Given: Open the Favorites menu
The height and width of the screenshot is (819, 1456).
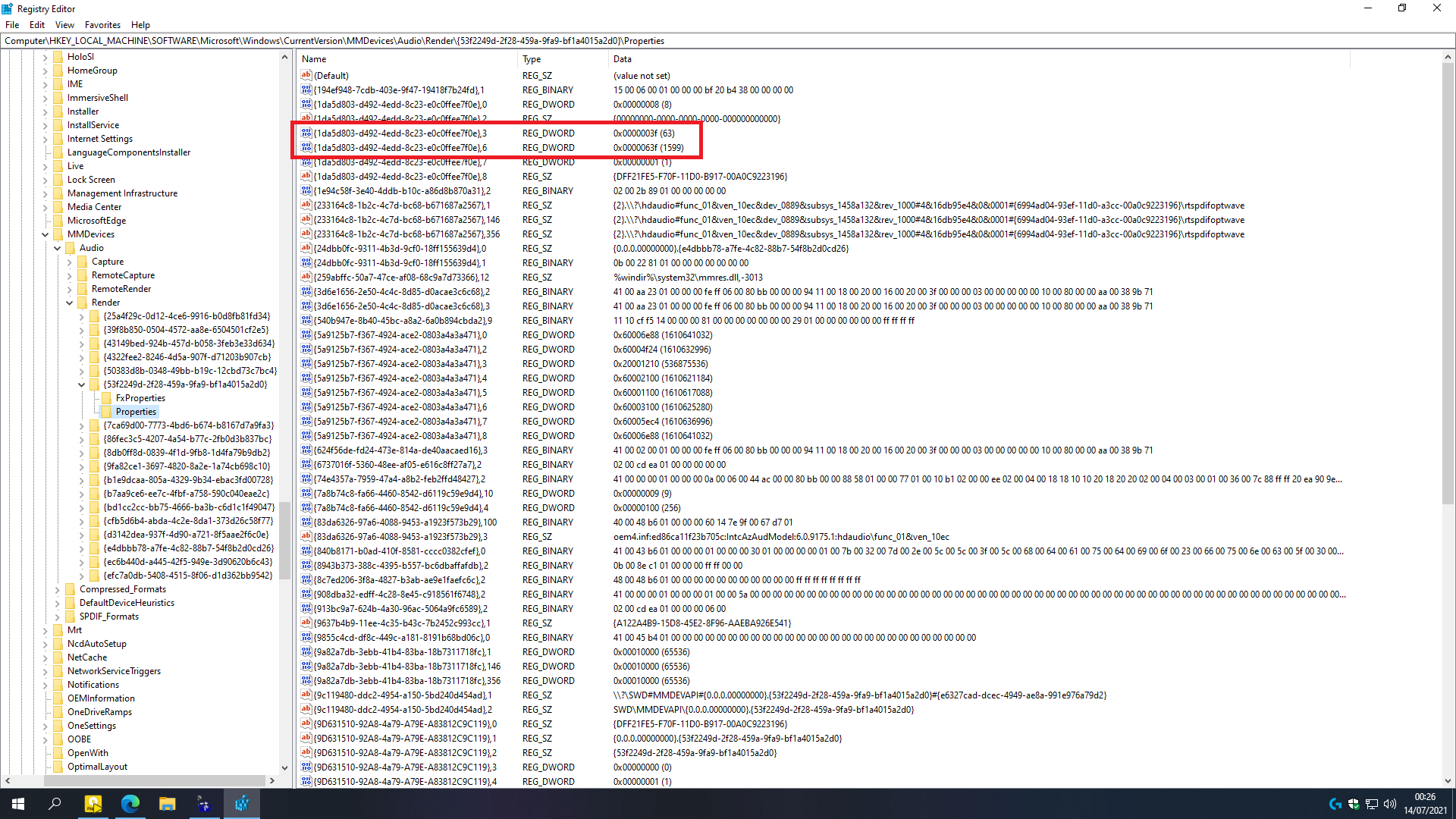Looking at the screenshot, I should 102,25.
